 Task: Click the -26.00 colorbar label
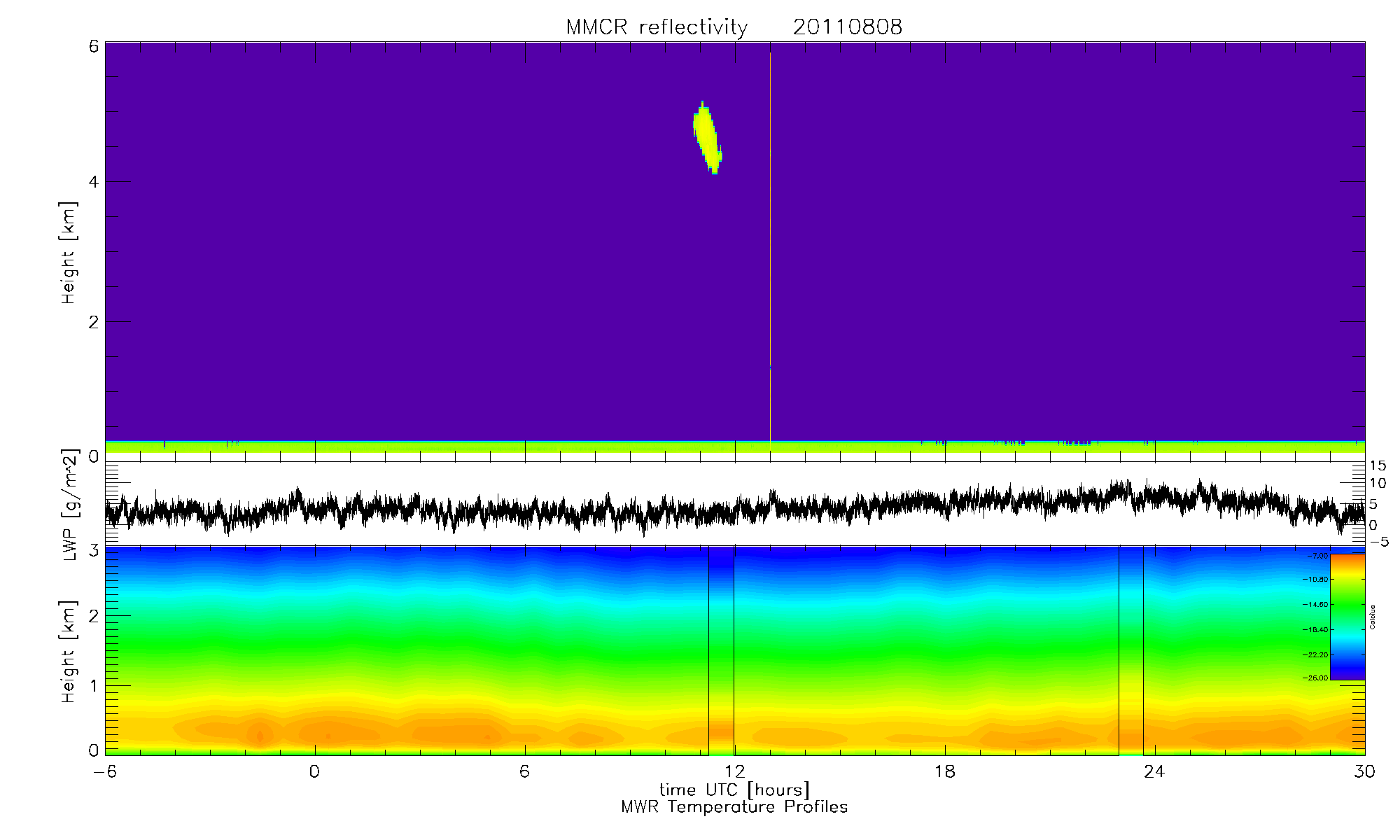tap(1316, 678)
